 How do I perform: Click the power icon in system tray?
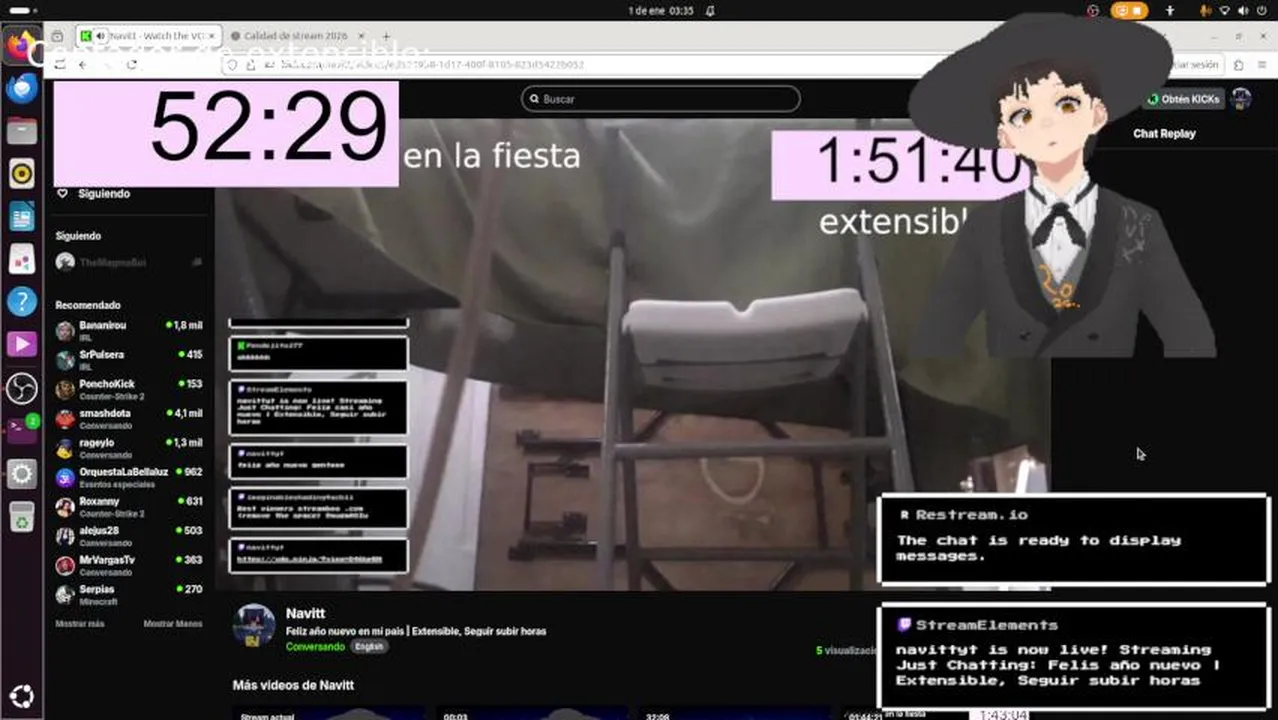click(1261, 11)
